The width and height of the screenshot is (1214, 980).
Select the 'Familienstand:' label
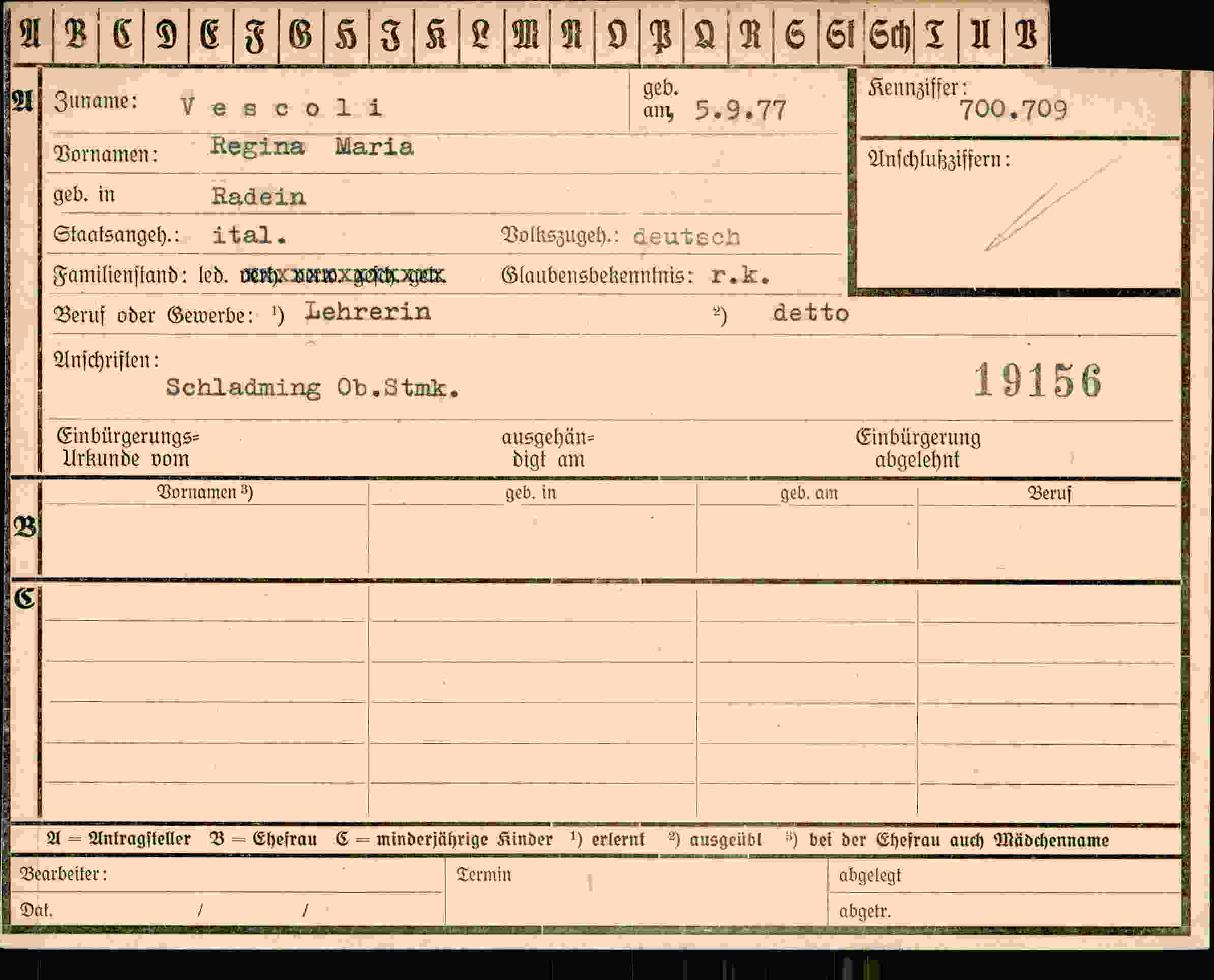point(119,275)
